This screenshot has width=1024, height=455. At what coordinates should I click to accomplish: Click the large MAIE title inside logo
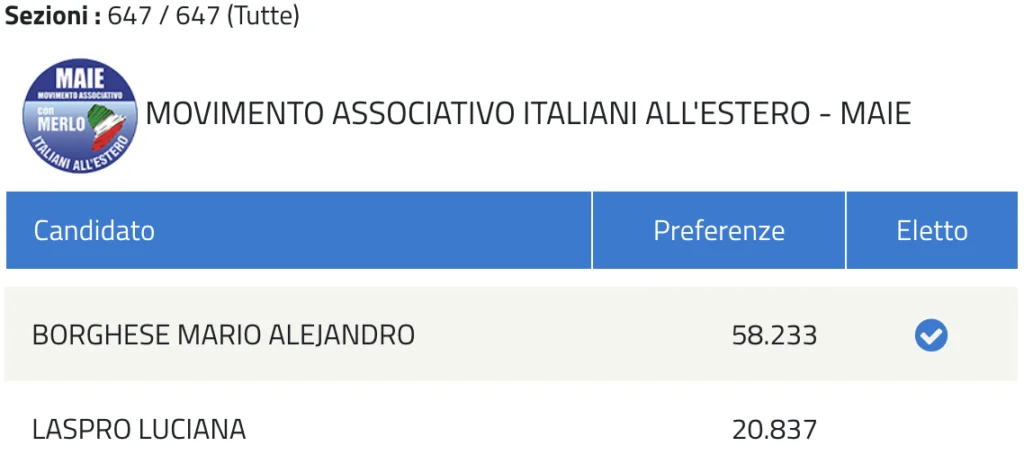79,77
